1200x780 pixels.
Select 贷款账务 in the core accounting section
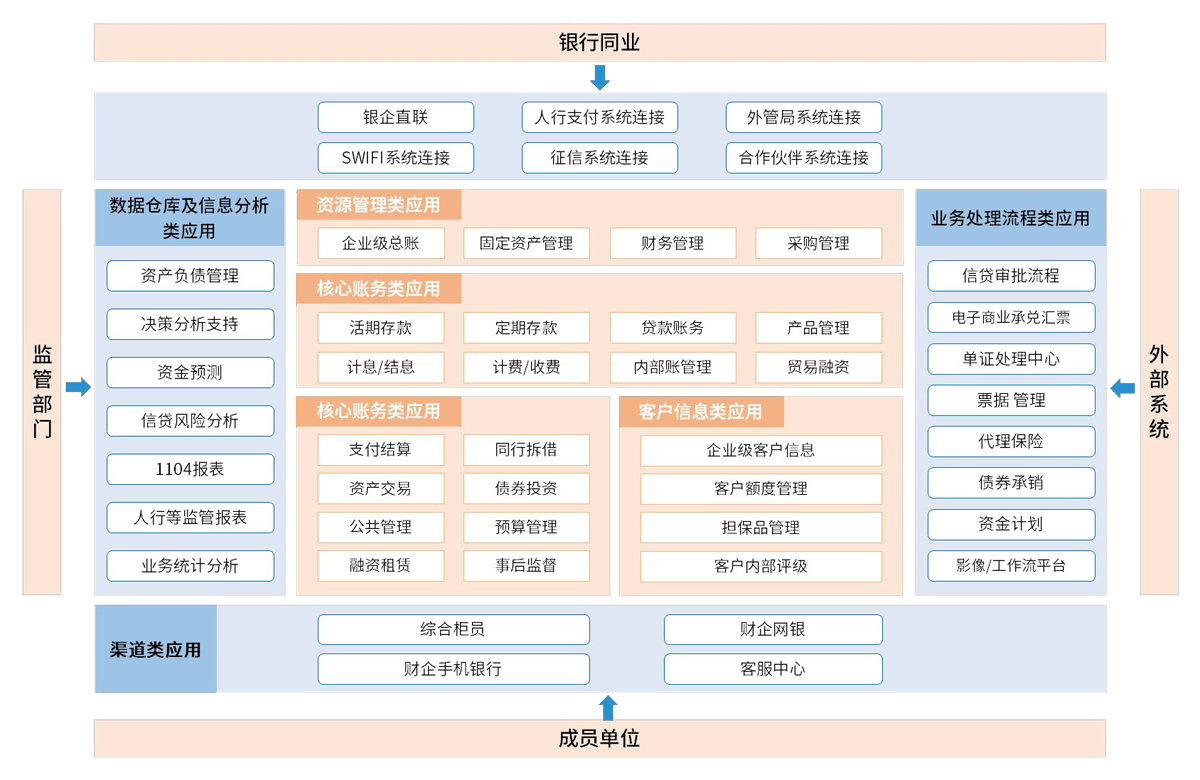click(x=672, y=327)
